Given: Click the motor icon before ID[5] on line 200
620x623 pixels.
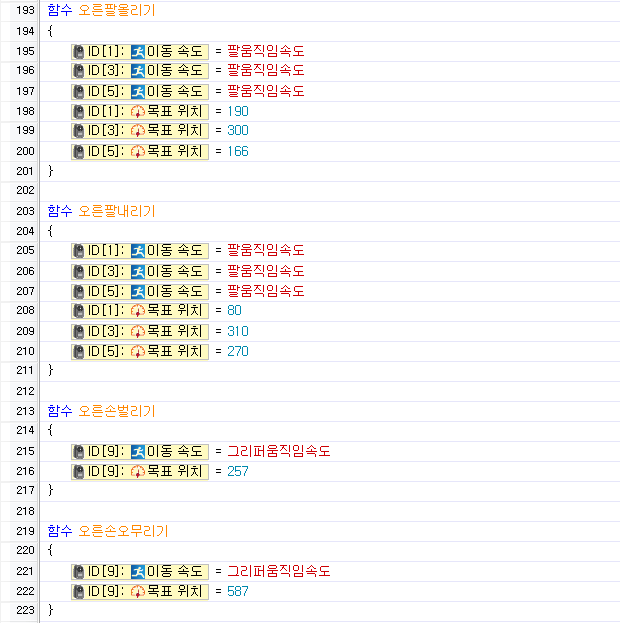Looking at the screenshot, I should coord(79,151).
